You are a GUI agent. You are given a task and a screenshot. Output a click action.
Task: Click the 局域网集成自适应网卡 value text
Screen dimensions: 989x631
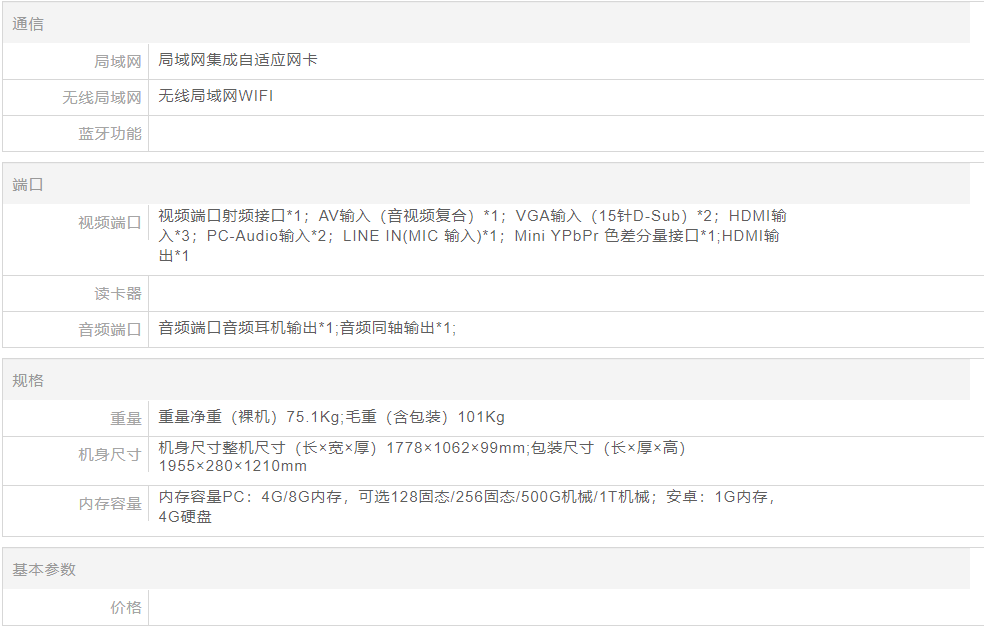pos(238,60)
